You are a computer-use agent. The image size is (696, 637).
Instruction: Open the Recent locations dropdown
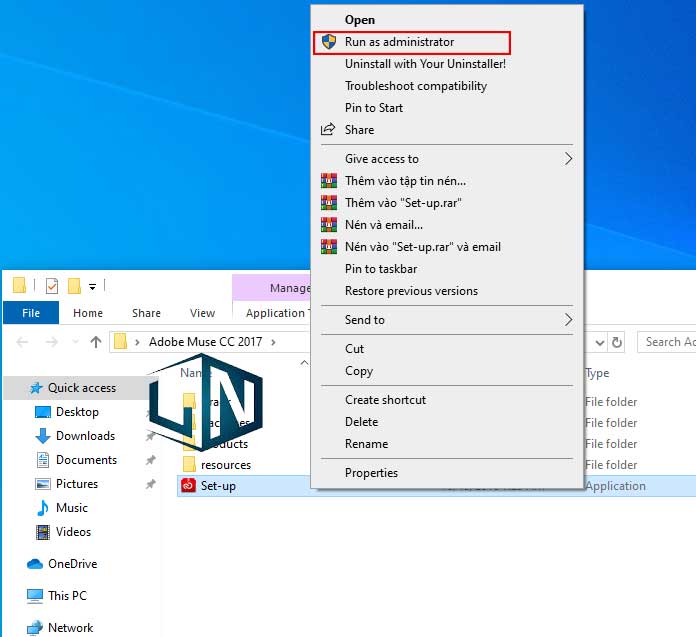tap(75, 342)
